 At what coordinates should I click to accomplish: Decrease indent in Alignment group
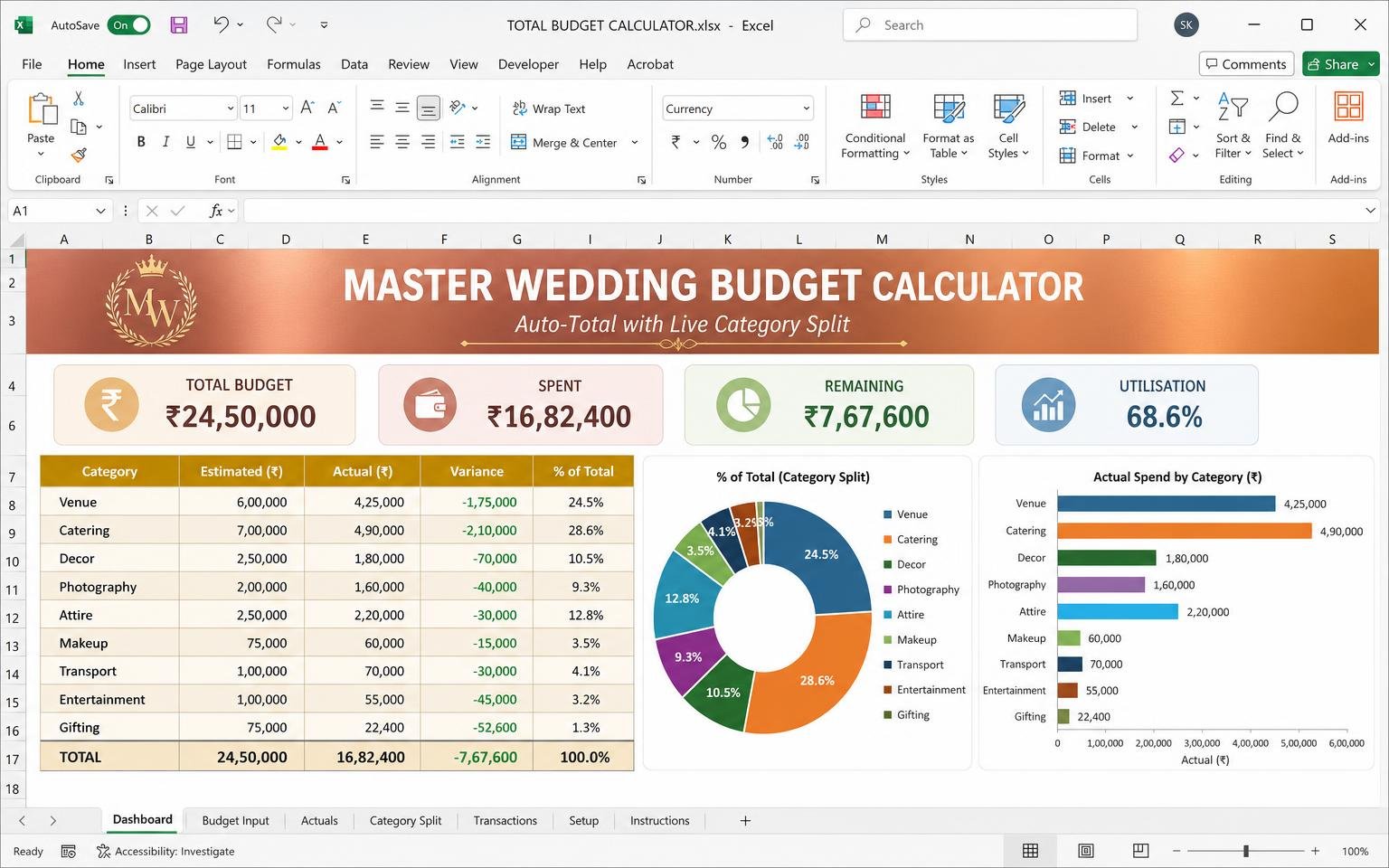tap(458, 142)
